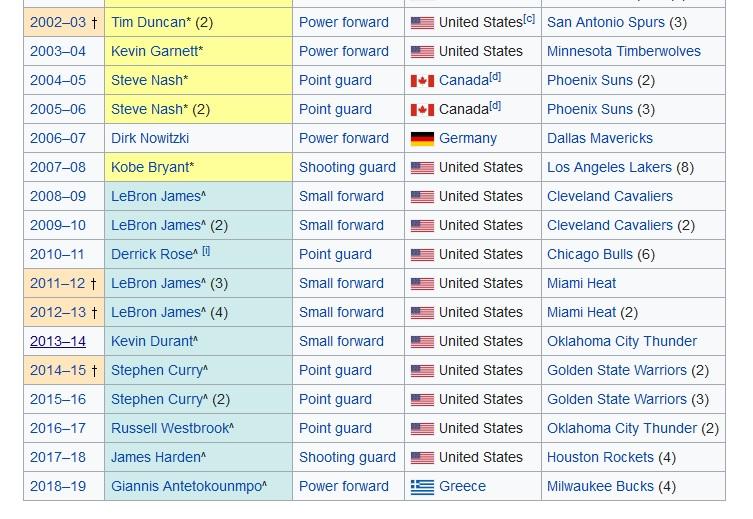The width and height of the screenshot is (753, 519).
Task: Open the Minnesota Timberwolves team link
Action: (x=624, y=51)
